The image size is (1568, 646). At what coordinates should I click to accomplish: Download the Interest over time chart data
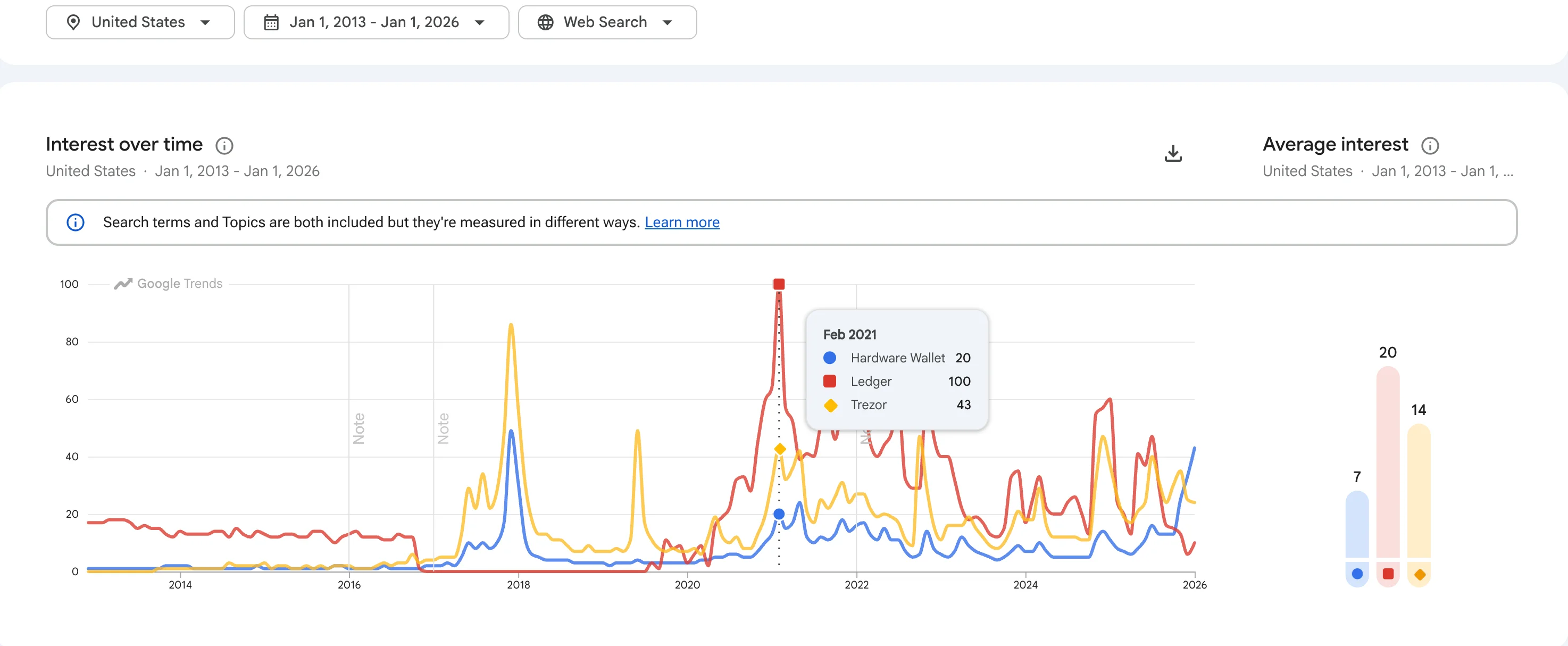click(x=1173, y=153)
